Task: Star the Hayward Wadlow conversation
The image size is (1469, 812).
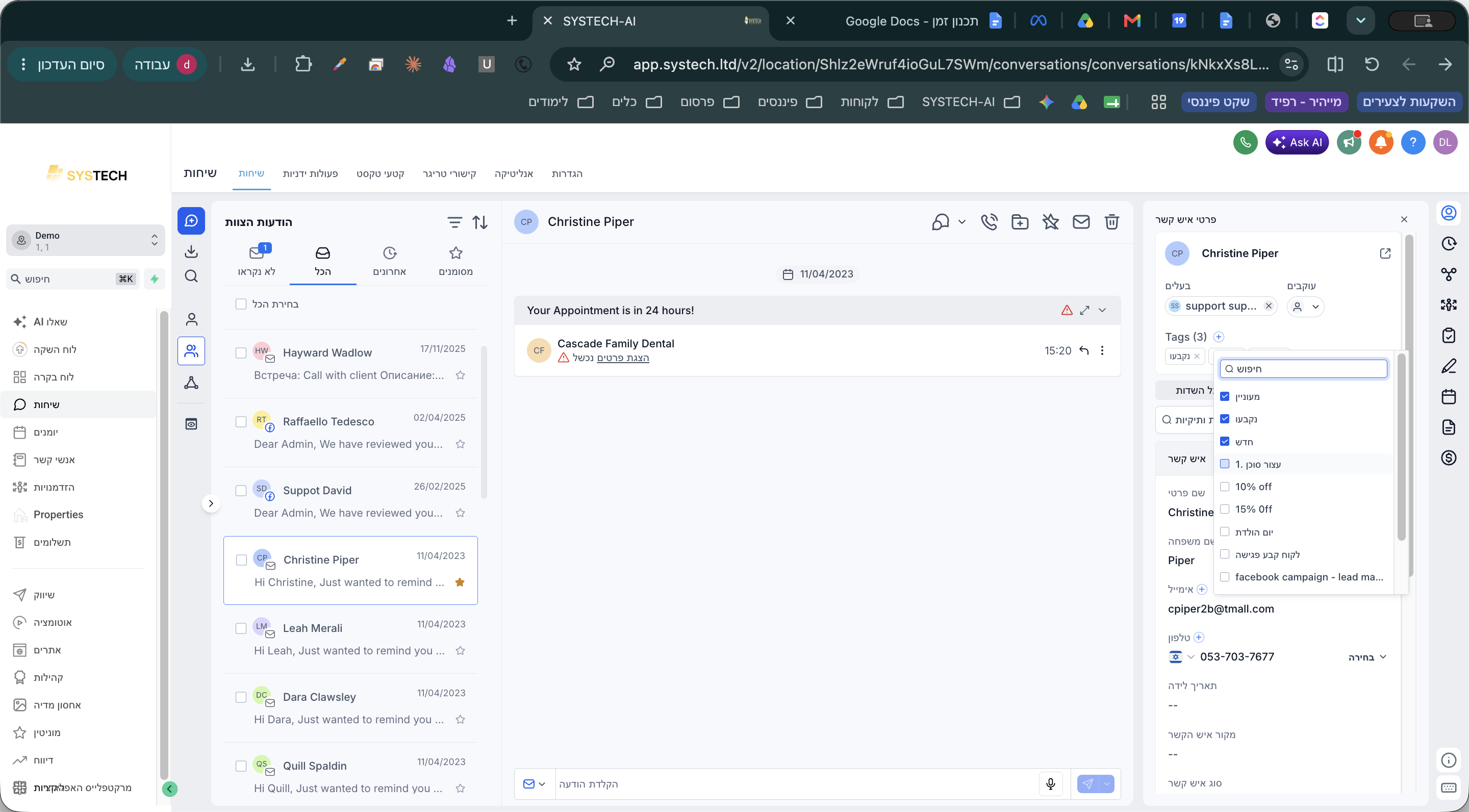Action: pyautogui.click(x=460, y=375)
